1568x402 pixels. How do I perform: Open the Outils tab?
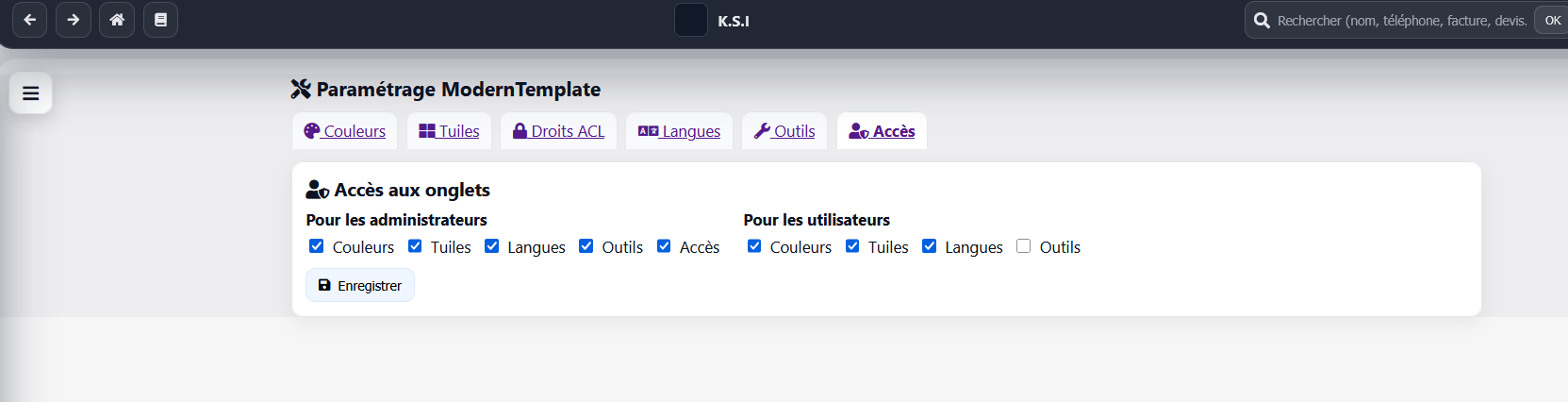pos(784,131)
